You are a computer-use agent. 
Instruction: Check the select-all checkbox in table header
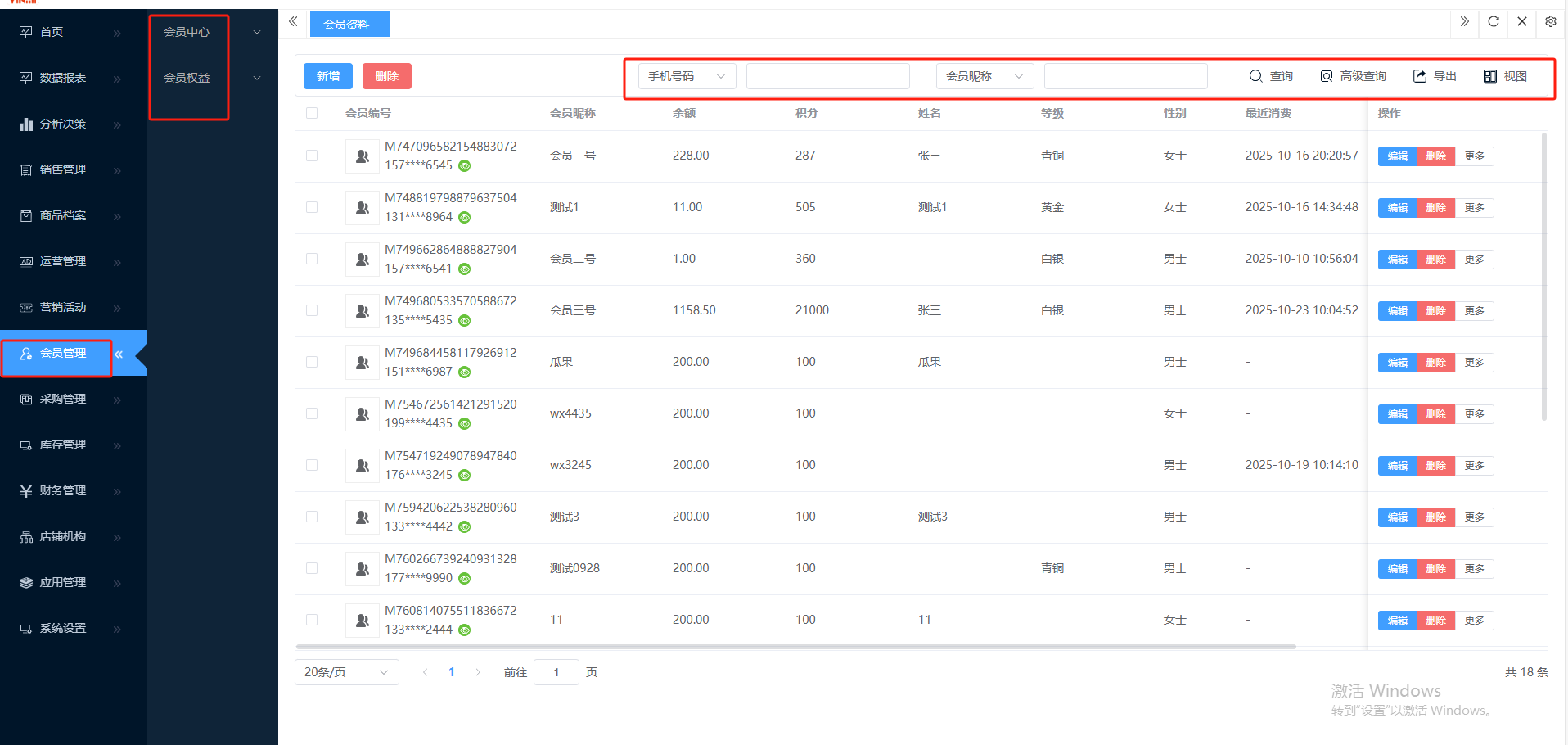pos(312,113)
